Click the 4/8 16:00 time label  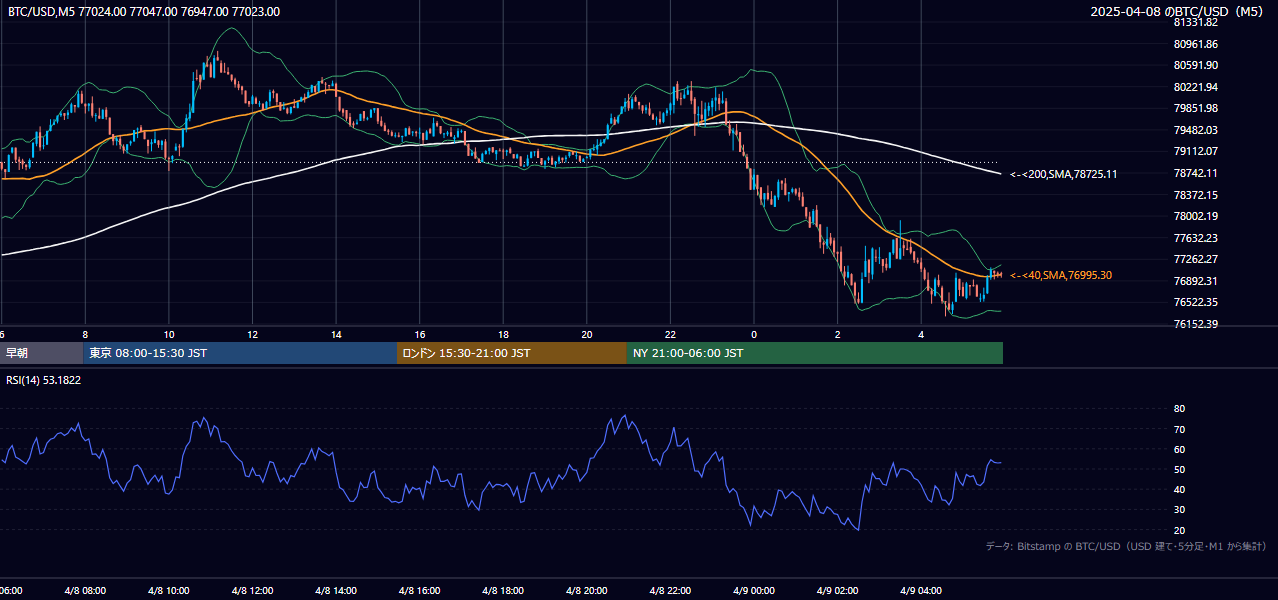[420, 591]
